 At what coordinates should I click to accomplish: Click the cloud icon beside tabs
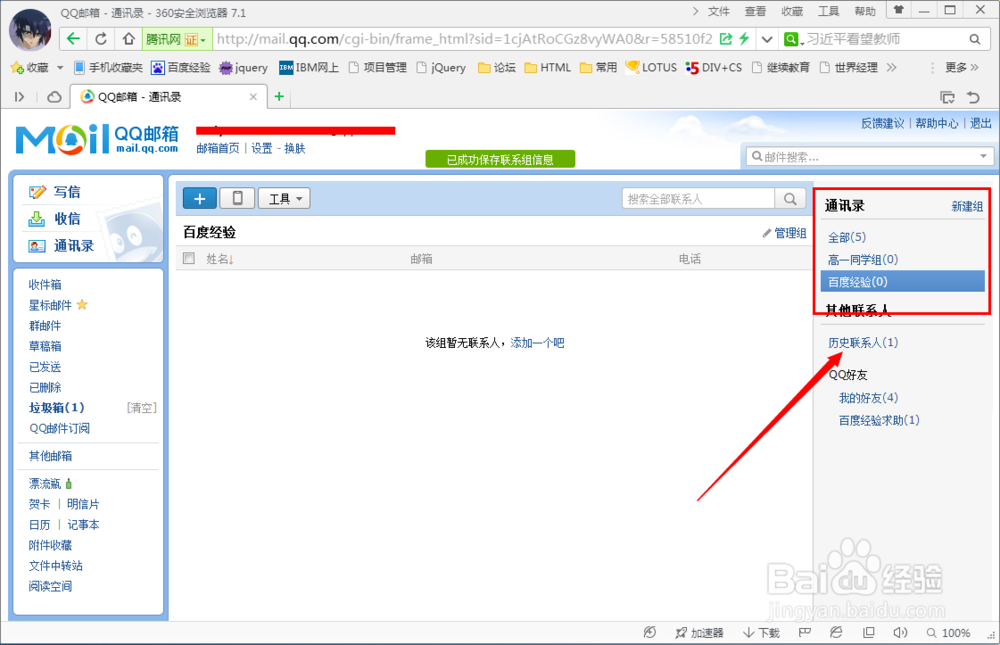(55, 97)
